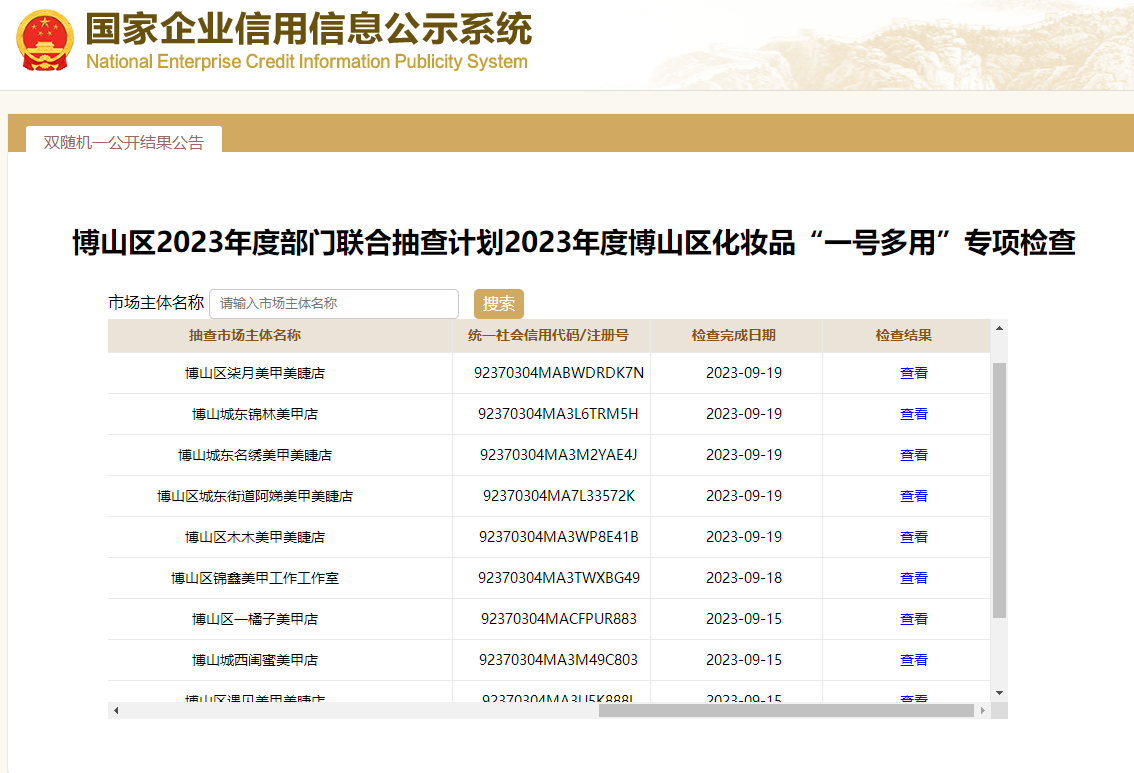View result for 博山城西闺蜜美甲店
This screenshot has height=773, width=1134.
[x=913, y=660]
